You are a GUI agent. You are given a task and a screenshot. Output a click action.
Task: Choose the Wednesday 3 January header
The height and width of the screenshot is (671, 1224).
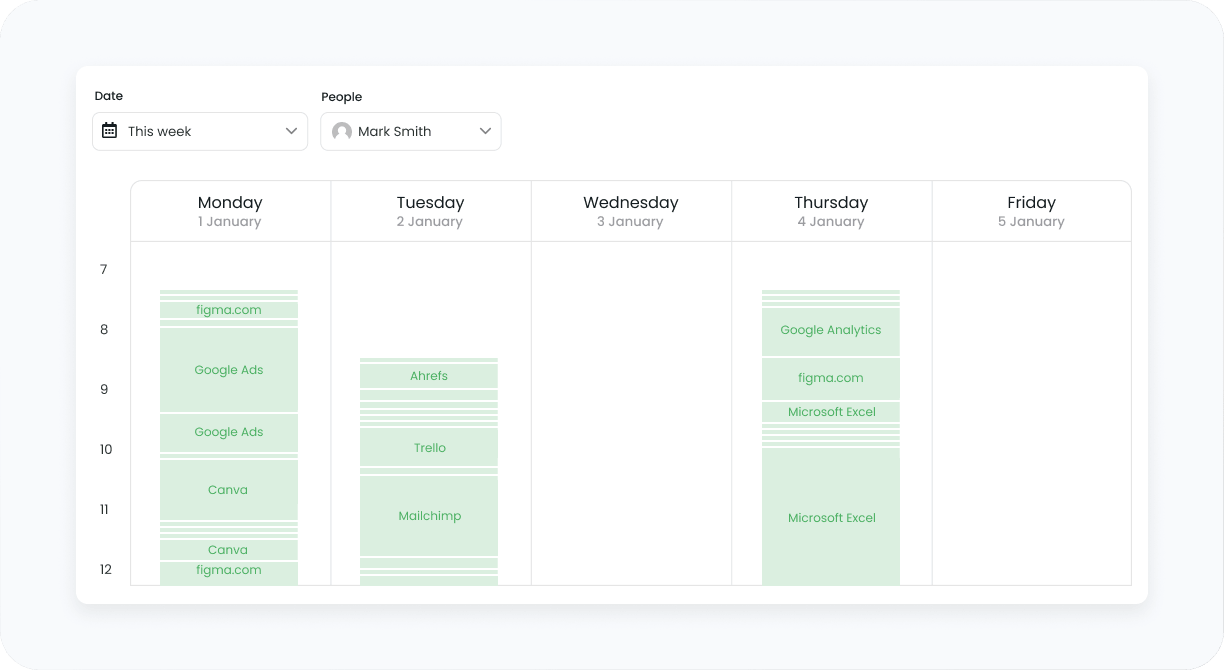(x=631, y=211)
